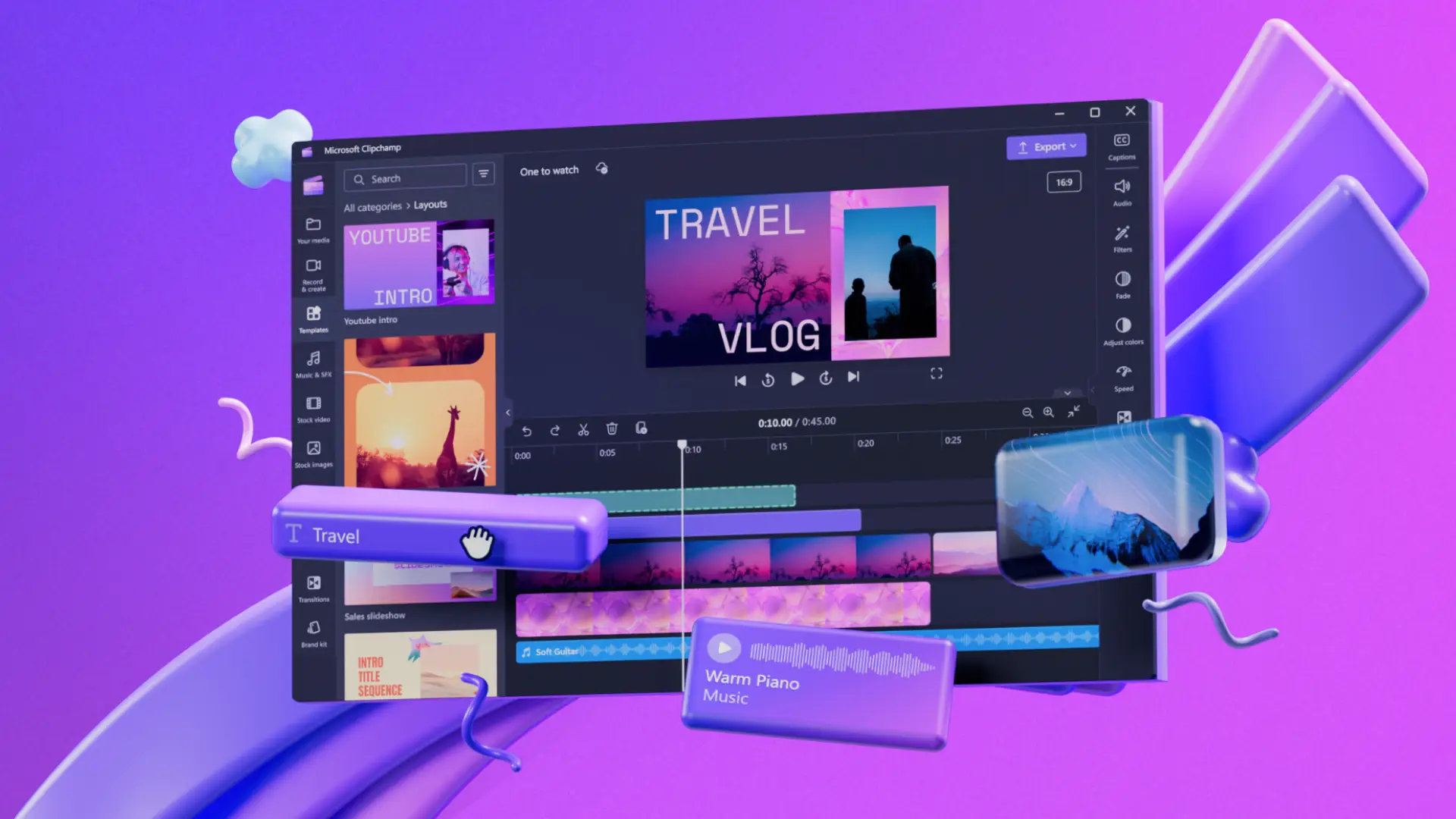Drag the timeline playhead marker
This screenshot has width=1456, height=819.
pyautogui.click(x=682, y=446)
